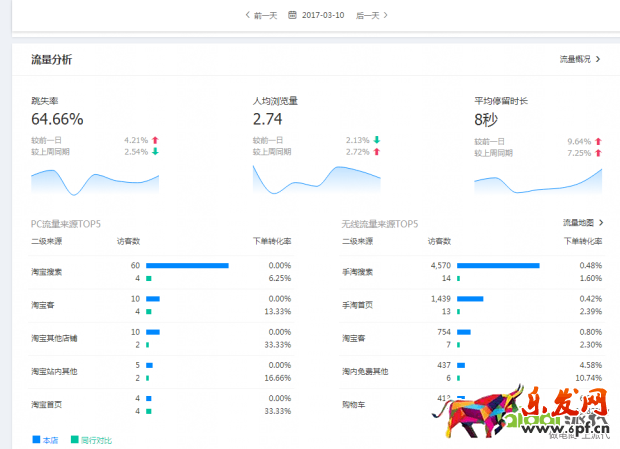Image resolution: width=620 pixels, height=449 pixels.
Task: Select the 手淘搜索 blue visitor bar
Action: (498, 265)
